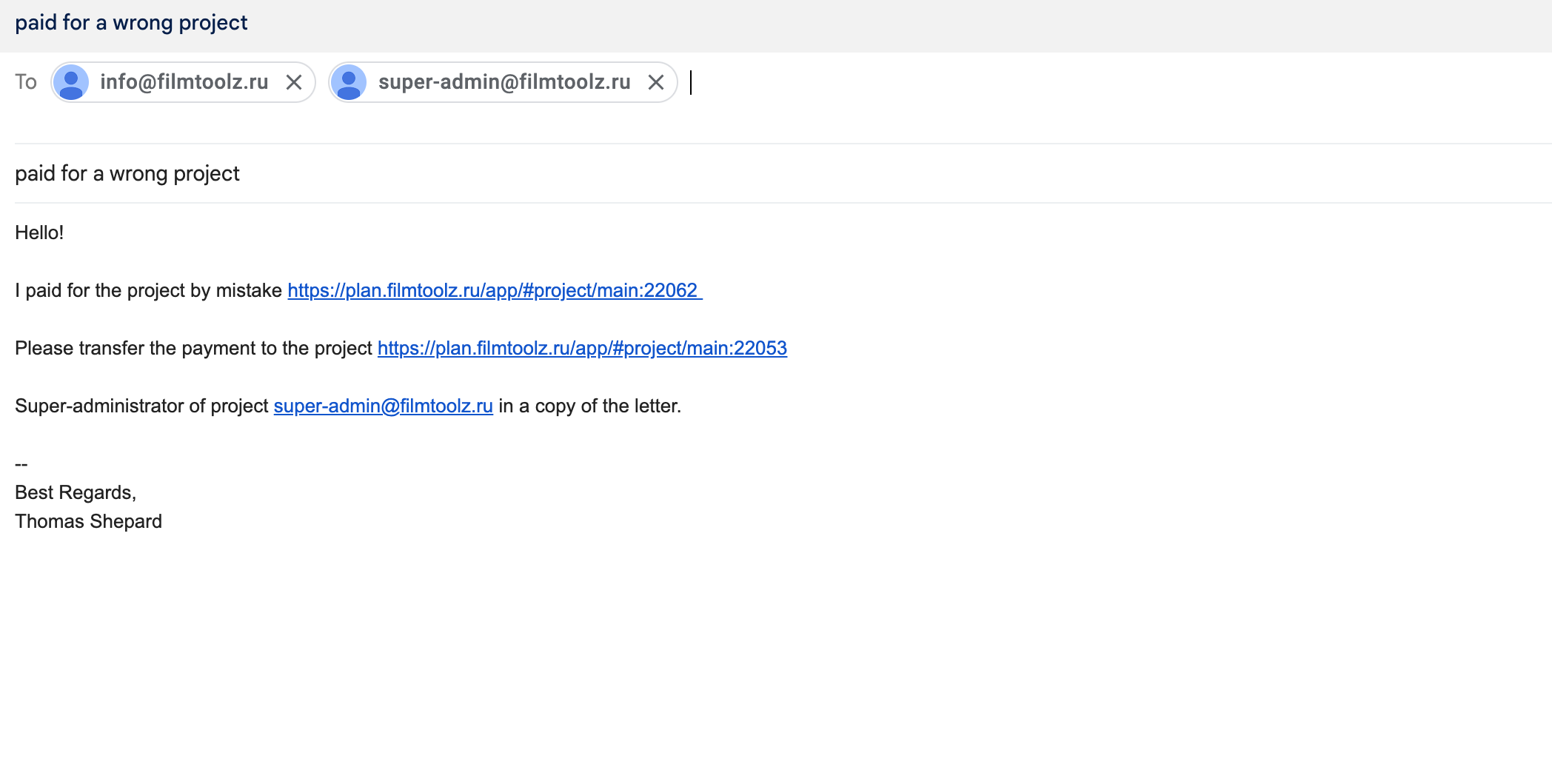Open the project main:22062 link
The image size is (1552, 784).
coord(495,290)
